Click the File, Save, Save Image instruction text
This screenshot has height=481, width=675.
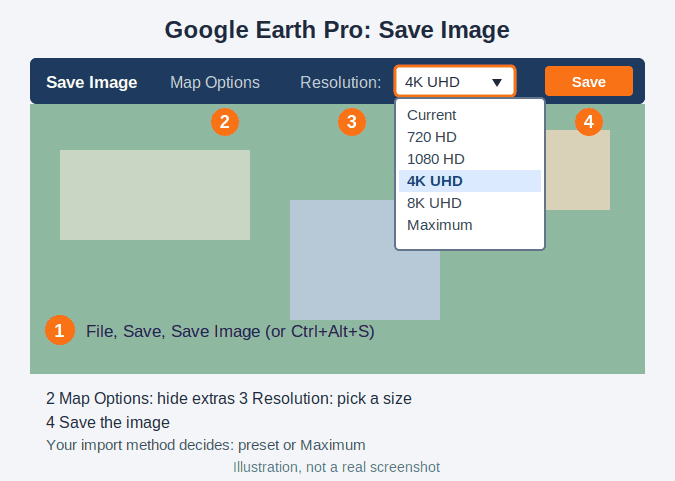[230, 331]
